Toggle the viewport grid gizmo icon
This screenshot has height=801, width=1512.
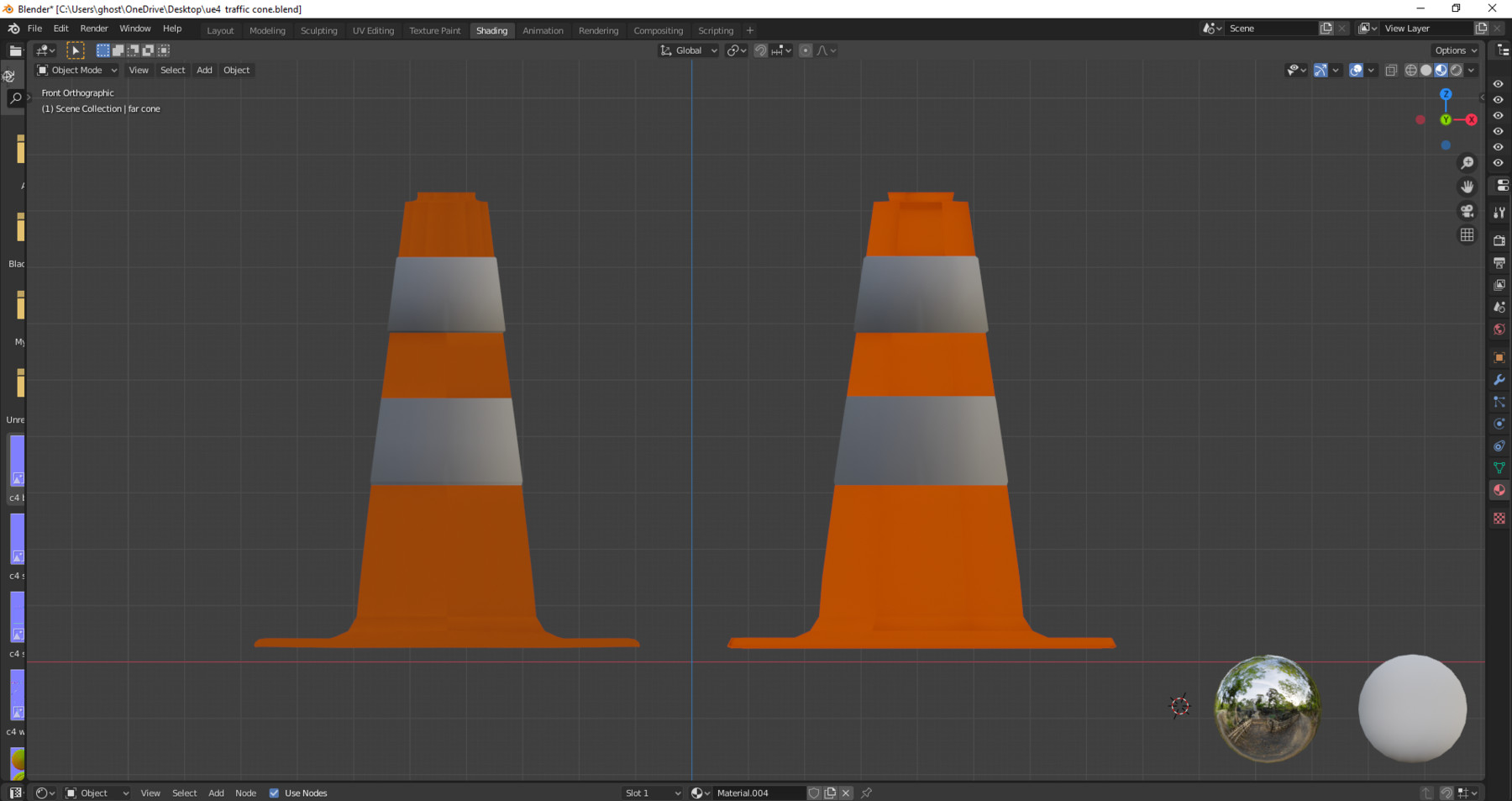(1467, 235)
